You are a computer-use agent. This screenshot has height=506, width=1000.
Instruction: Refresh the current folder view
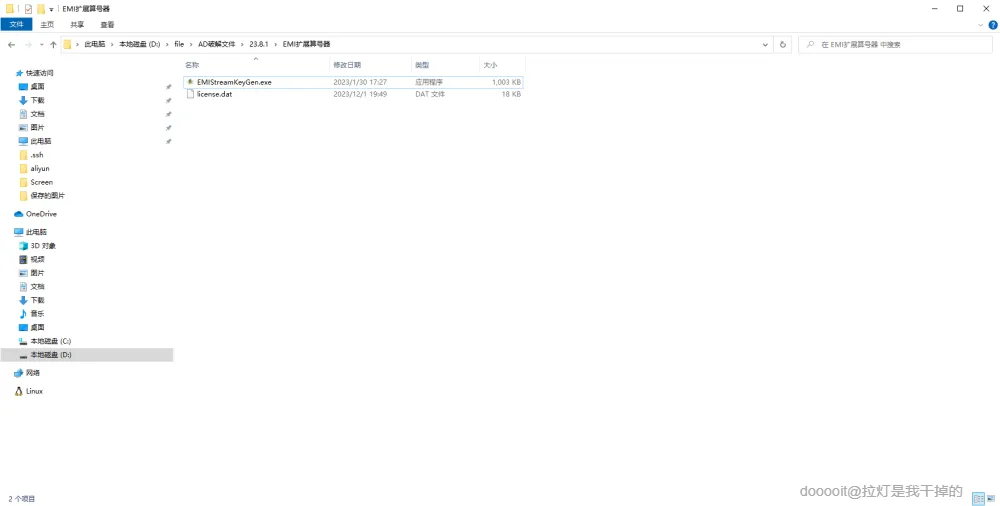coord(783,45)
